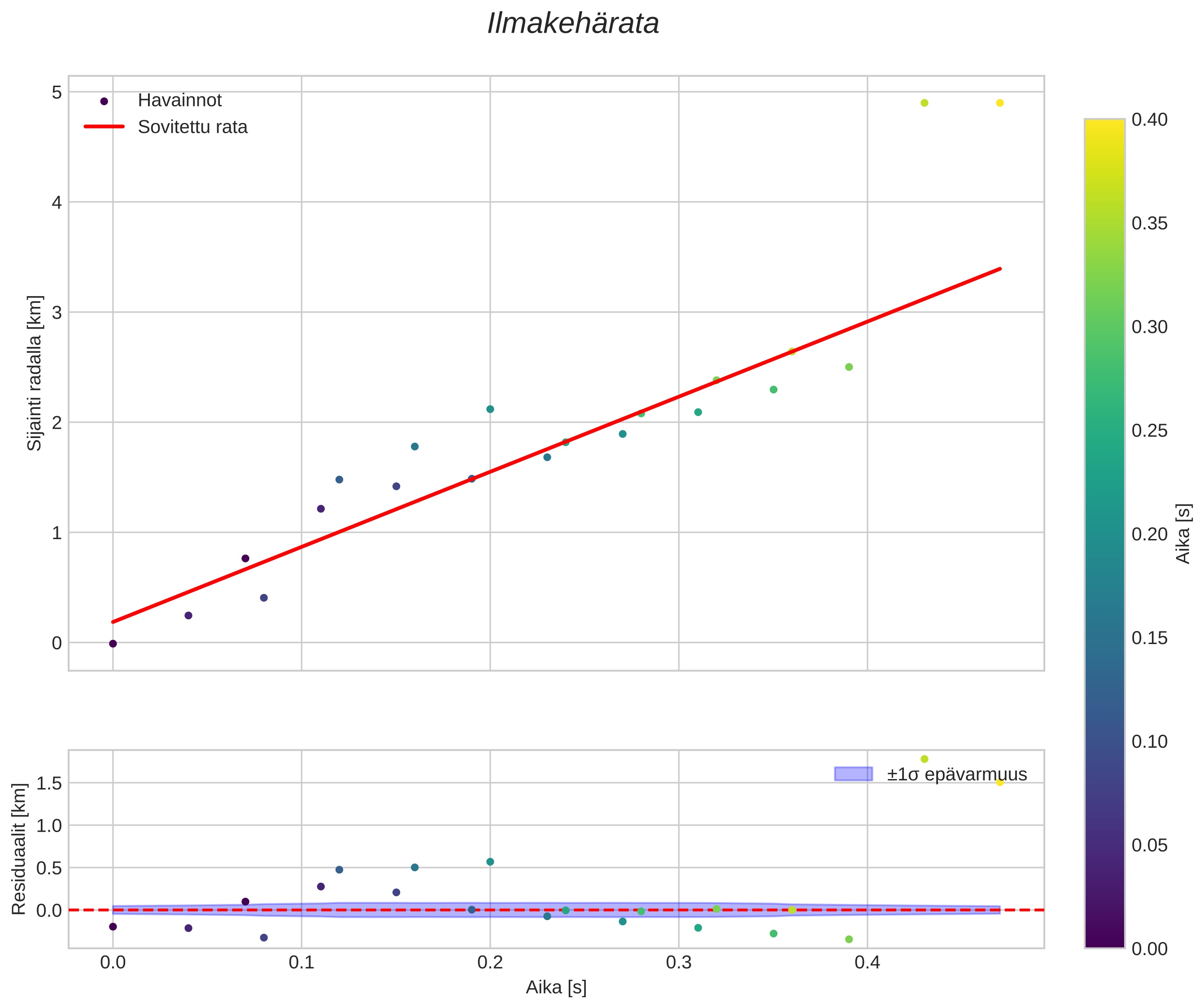Click the Sijainti radalla [km] axis label

[x=35, y=373]
